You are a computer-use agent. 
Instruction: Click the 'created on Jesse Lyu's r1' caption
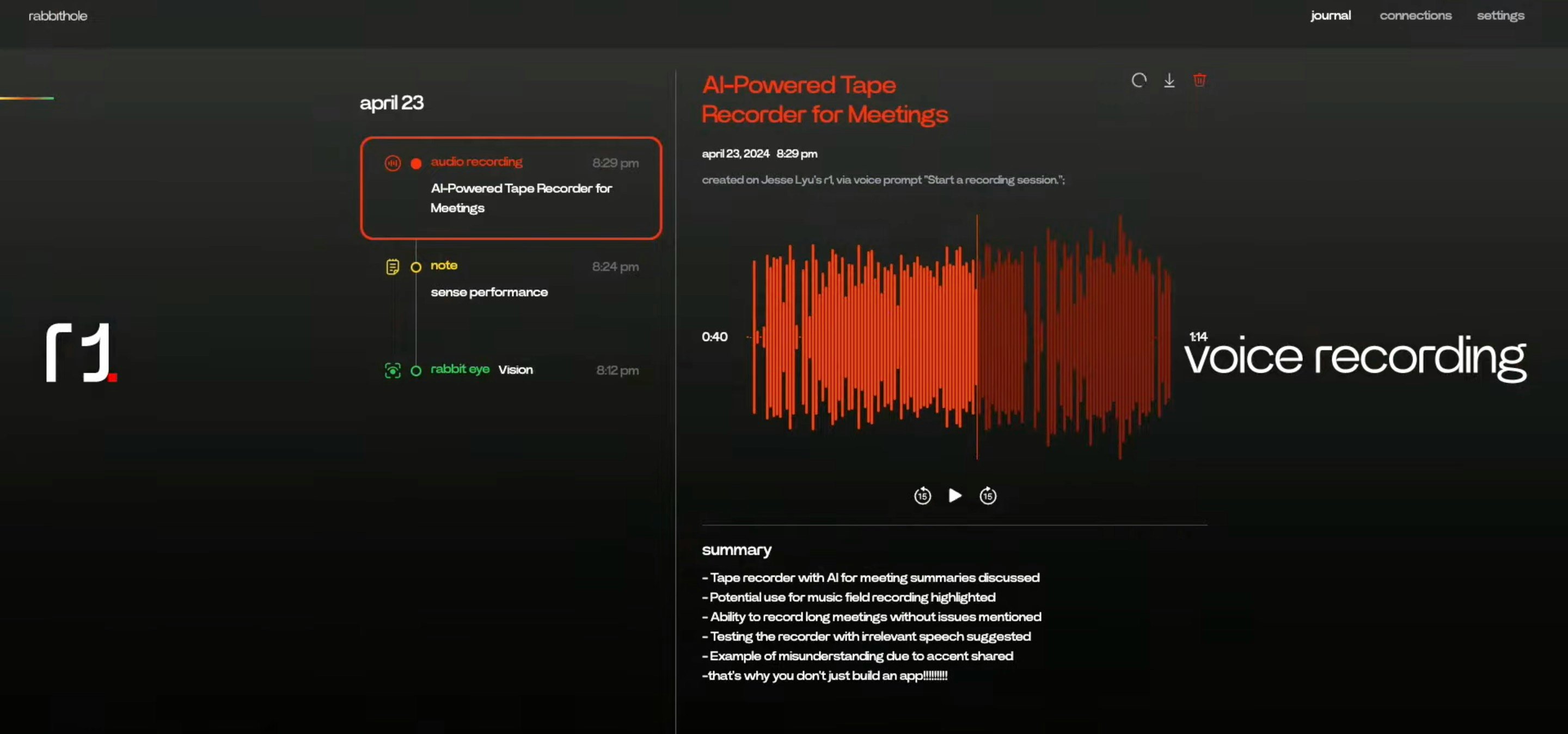coord(883,180)
